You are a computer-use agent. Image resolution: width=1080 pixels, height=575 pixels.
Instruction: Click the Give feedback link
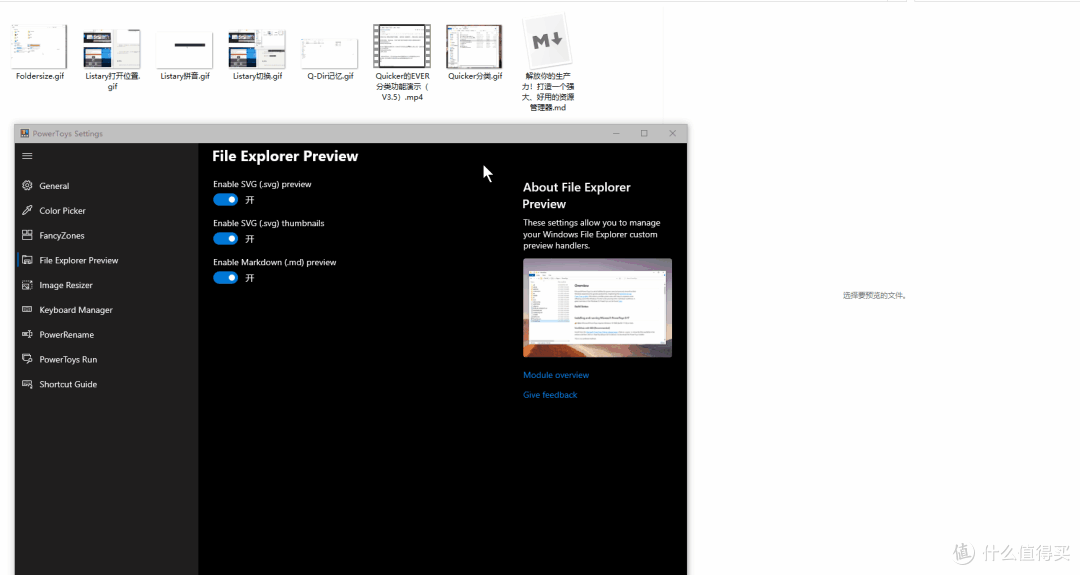click(x=550, y=395)
